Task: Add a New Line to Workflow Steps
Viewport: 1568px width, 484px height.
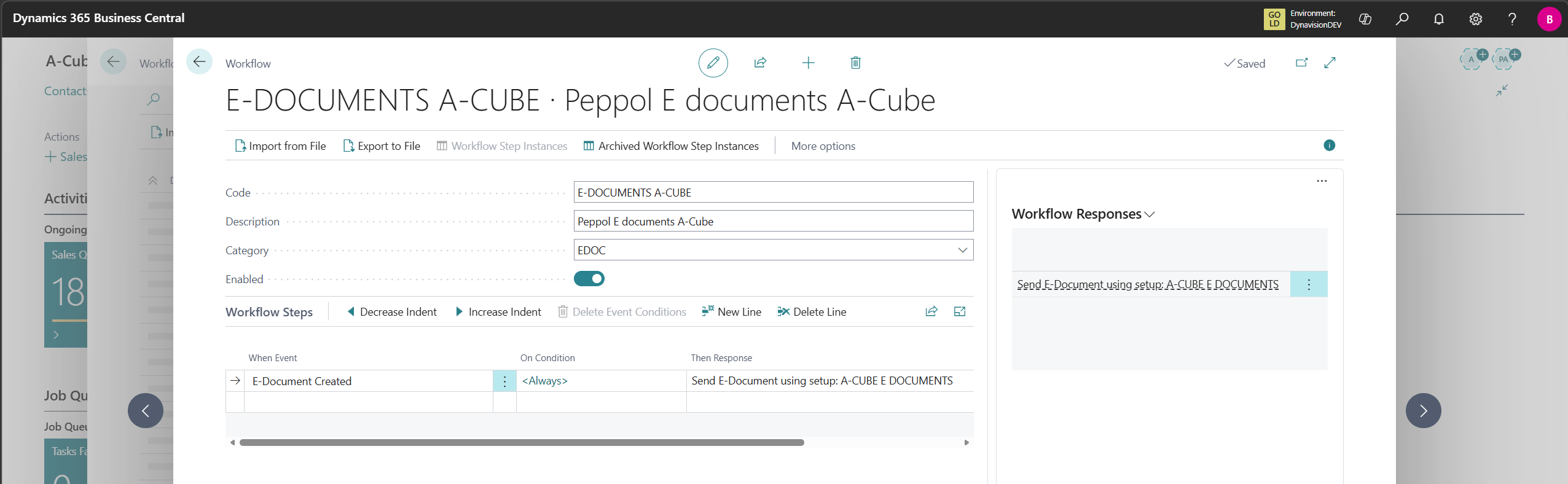Action: point(732,312)
